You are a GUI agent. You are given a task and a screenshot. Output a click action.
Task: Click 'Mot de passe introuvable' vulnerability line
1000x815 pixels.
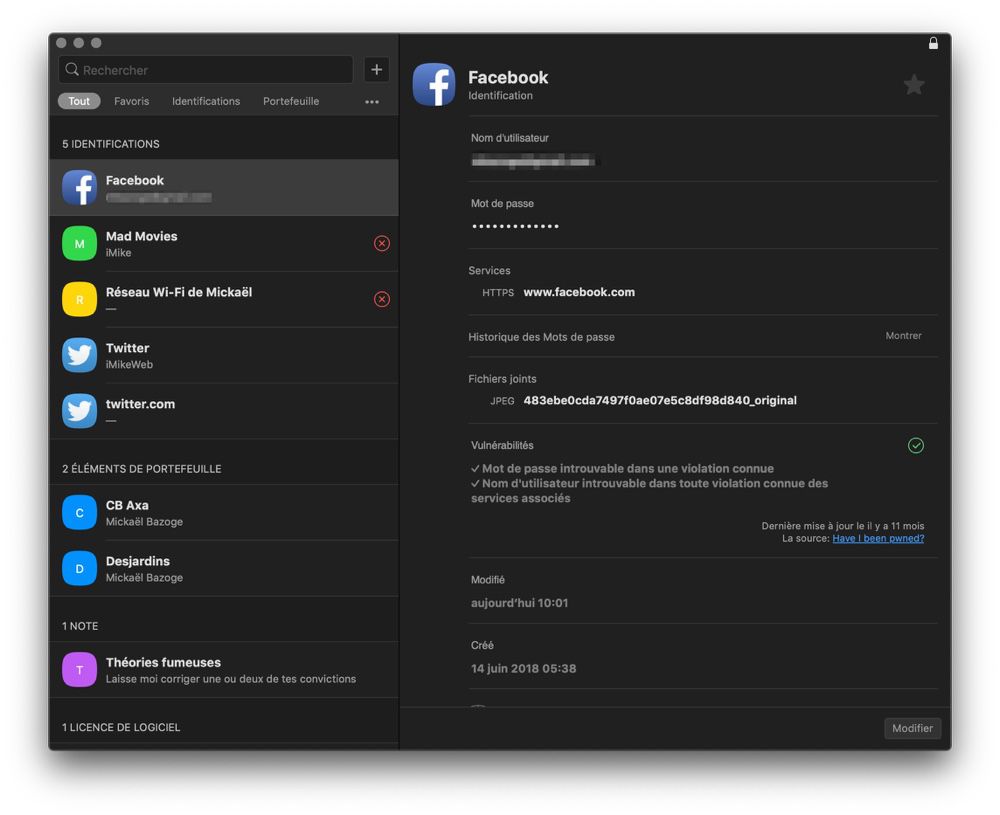pos(622,468)
